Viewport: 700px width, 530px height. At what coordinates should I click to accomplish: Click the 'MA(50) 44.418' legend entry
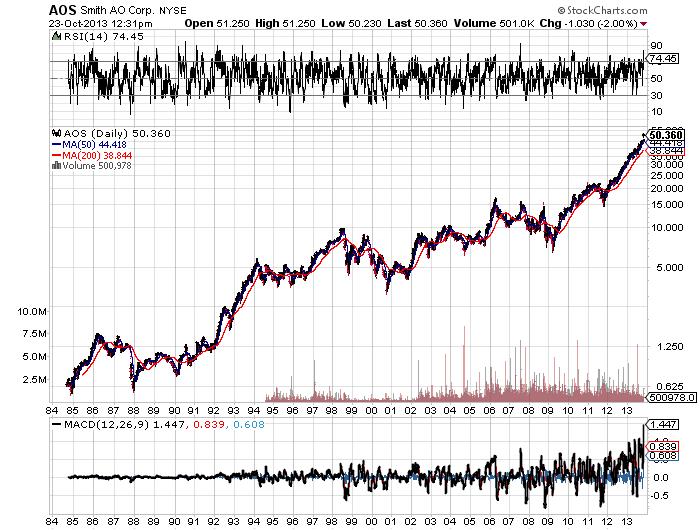coord(94,144)
